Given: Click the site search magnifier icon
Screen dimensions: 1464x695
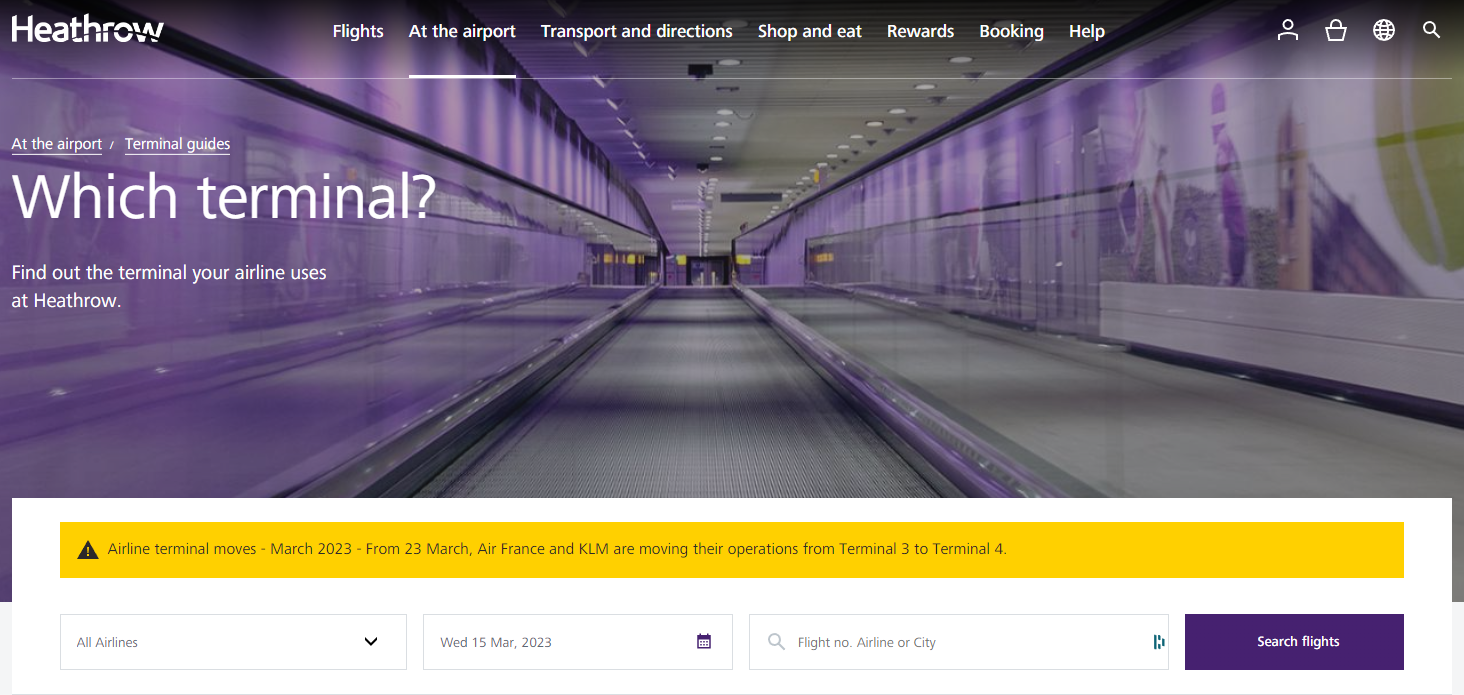Looking at the screenshot, I should pos(1431,30).
